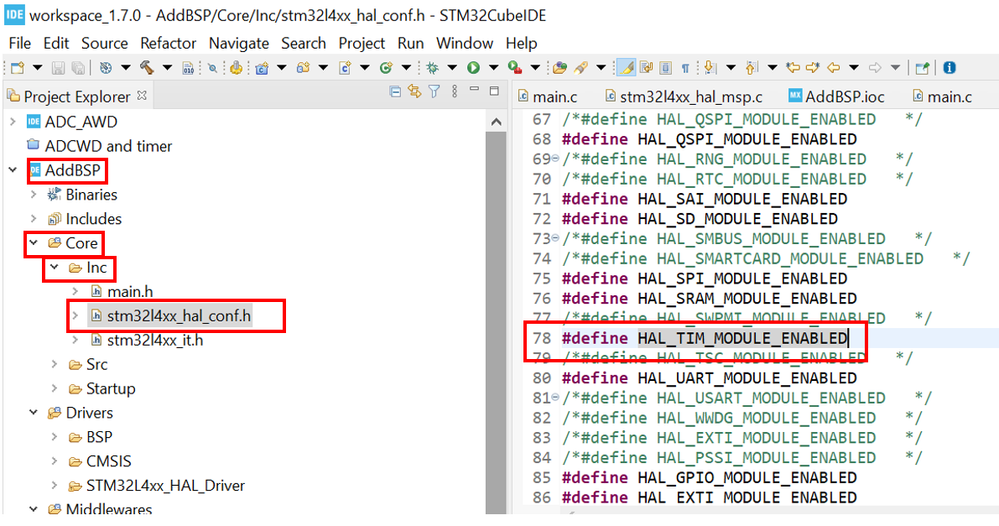Collapse the AddBSP project node
This screenshot has width=999, height=526.
tap(13, 170)
